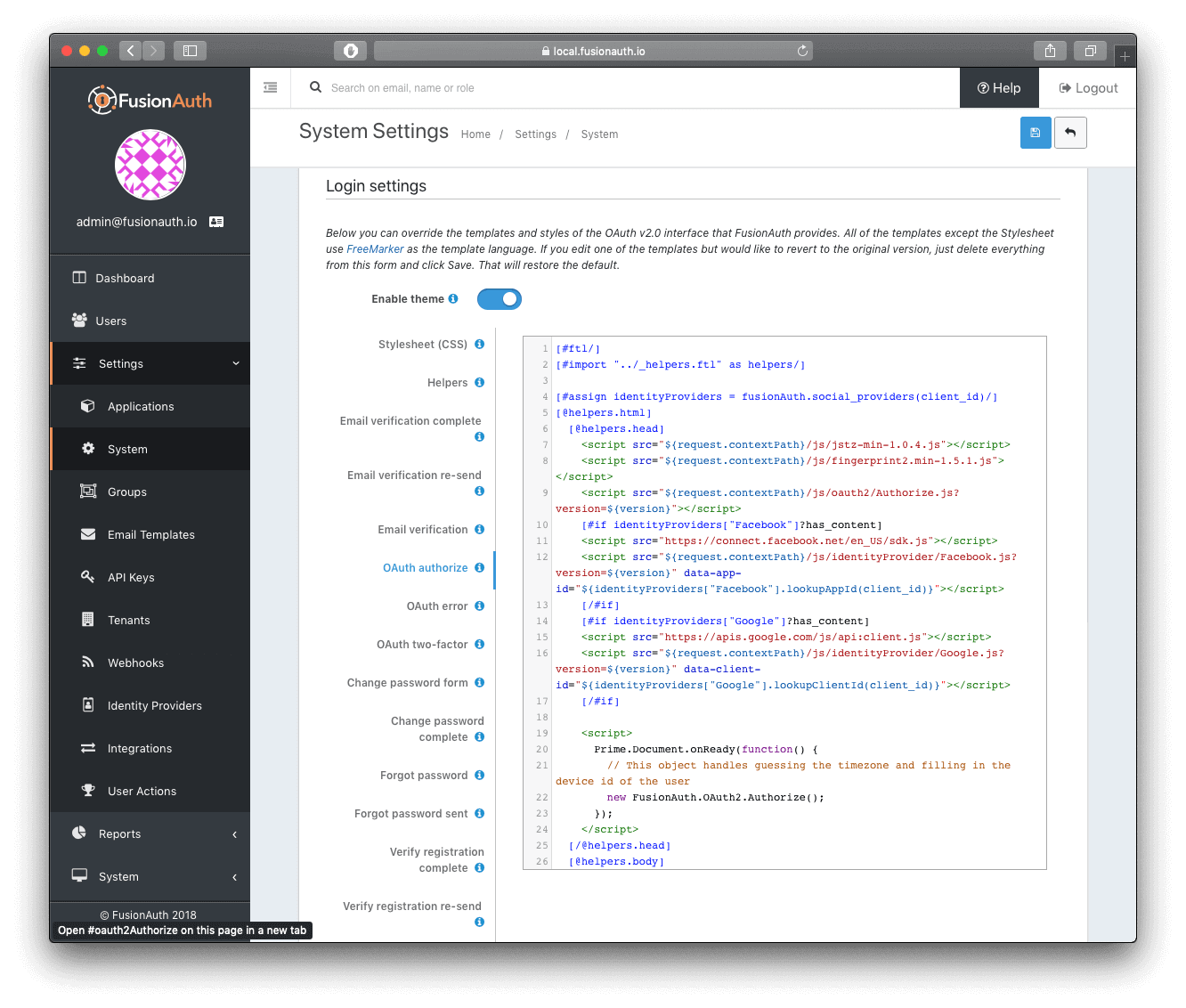Image resolution: width=1186 pixels, height=1008 pixels.
Task: Click the API Keys key icon
Action: click(87, 577)
